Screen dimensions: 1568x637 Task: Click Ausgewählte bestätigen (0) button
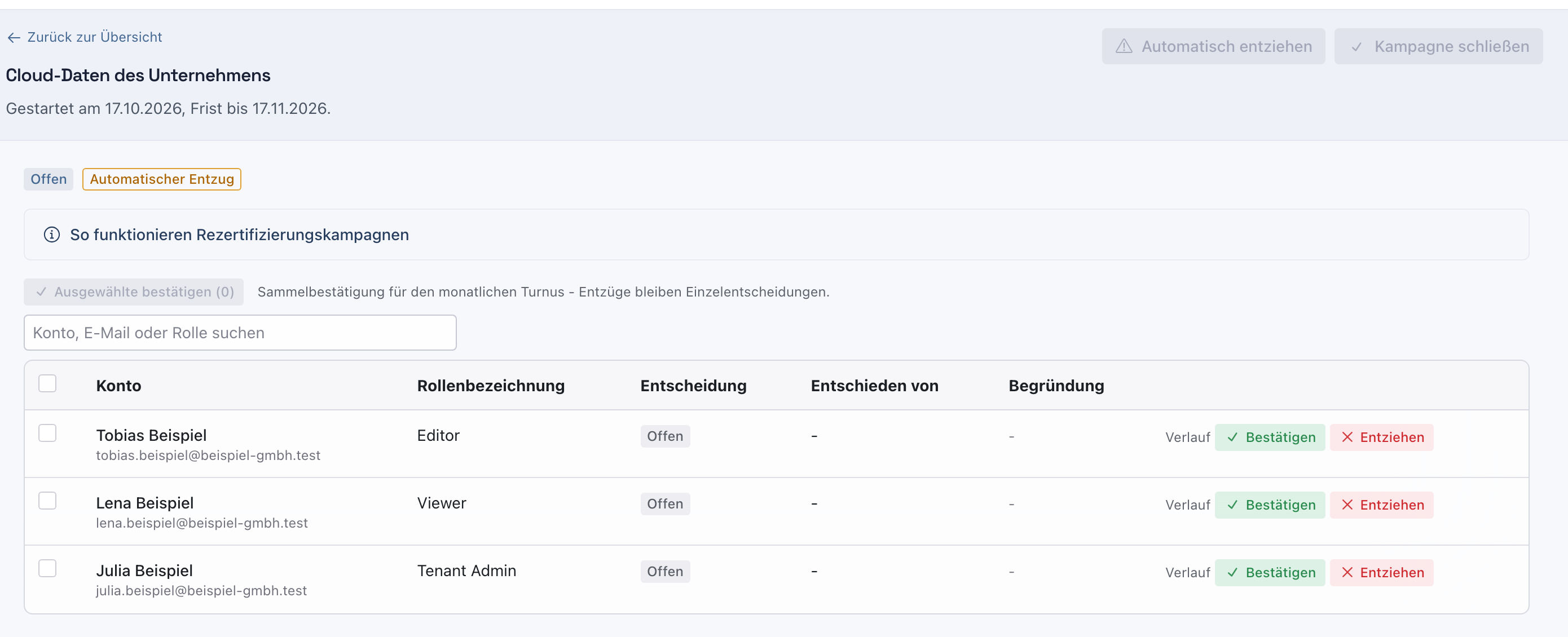134,292
